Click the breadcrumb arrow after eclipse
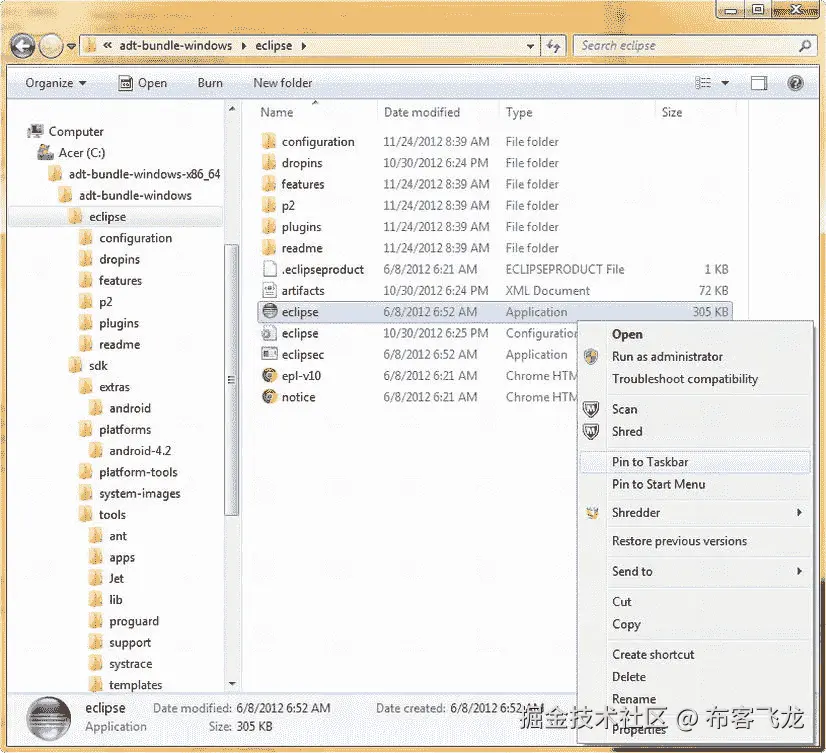 (304, 46)
